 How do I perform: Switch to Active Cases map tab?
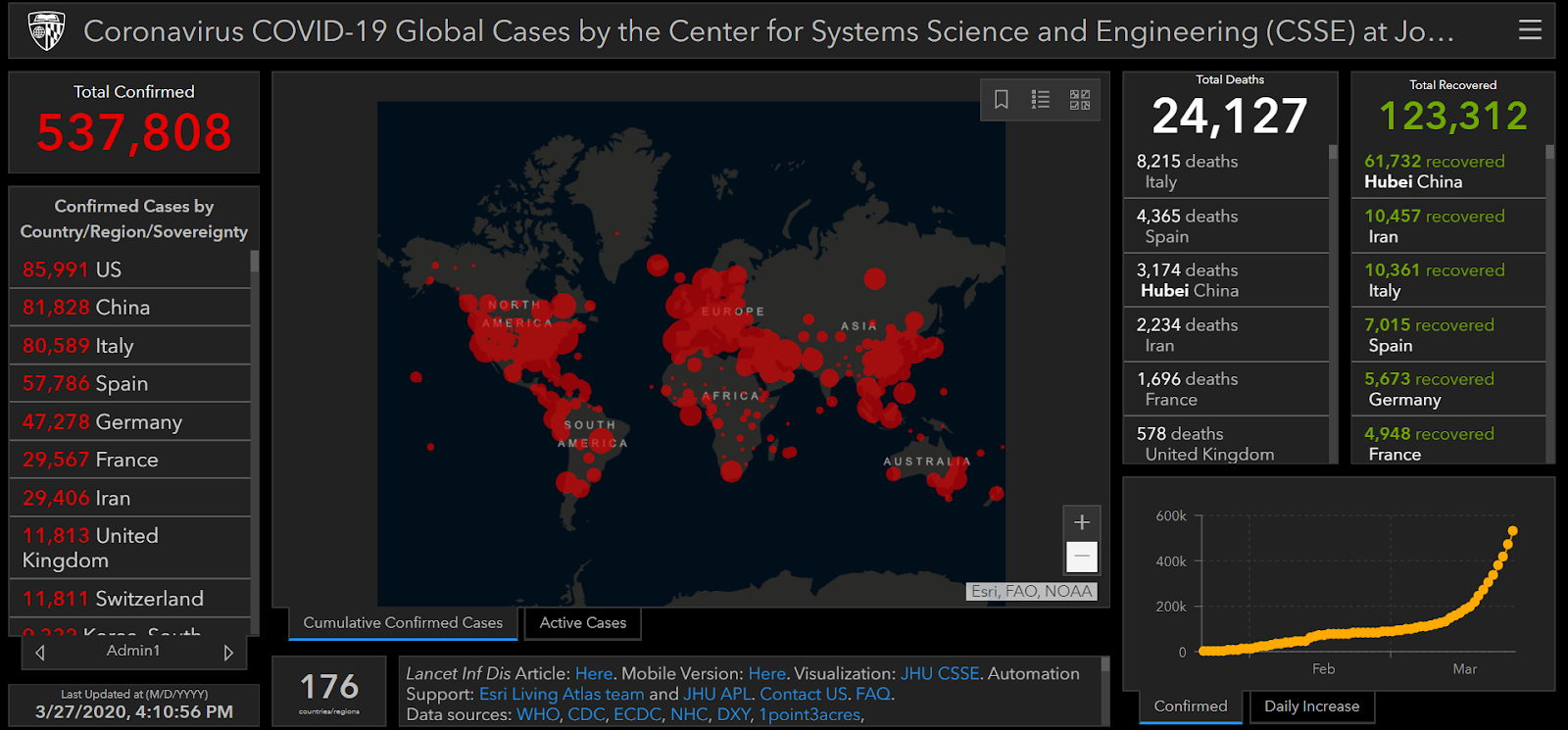click(582, 623)
